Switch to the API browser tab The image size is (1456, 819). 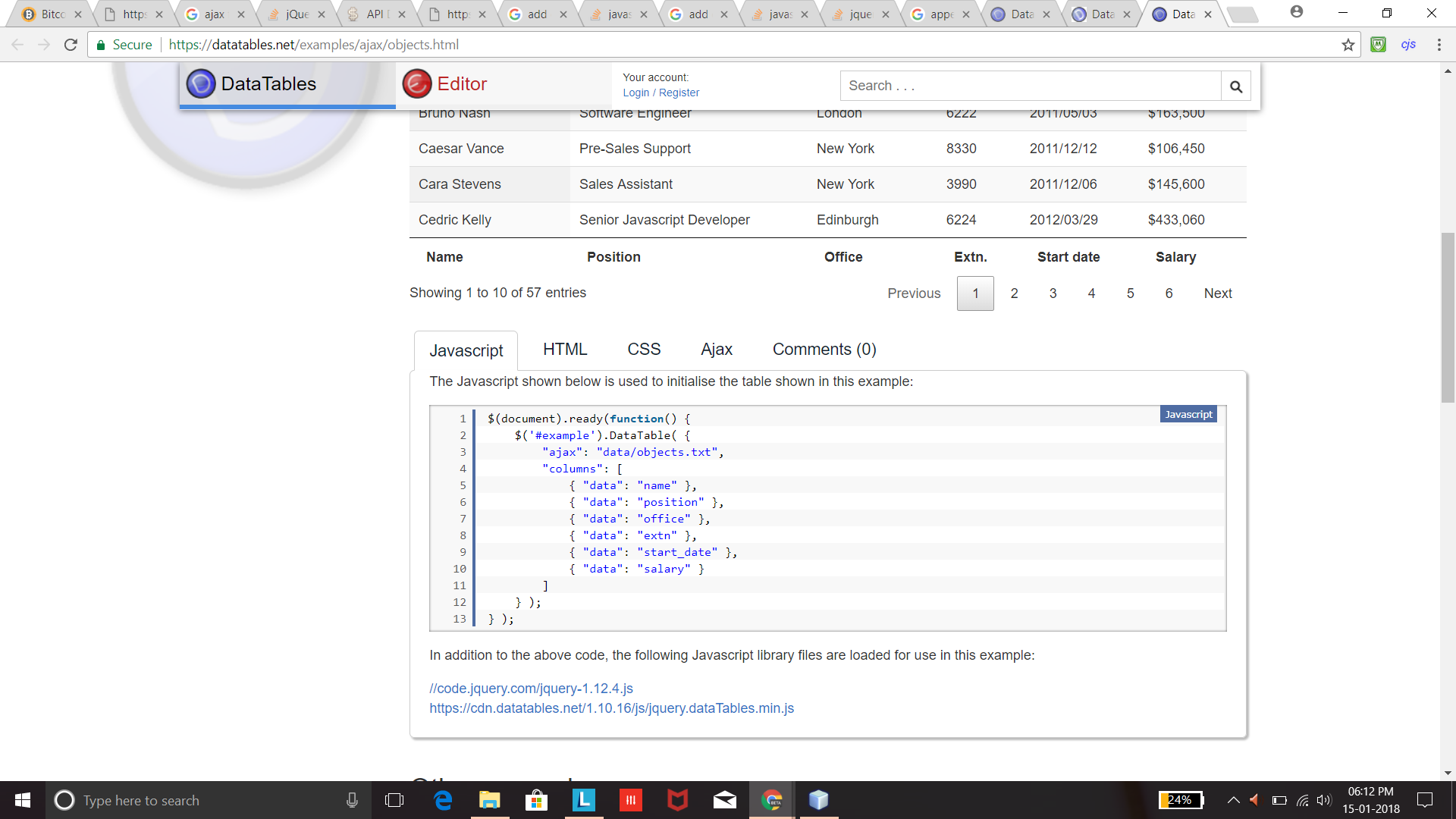pos(375,14)
